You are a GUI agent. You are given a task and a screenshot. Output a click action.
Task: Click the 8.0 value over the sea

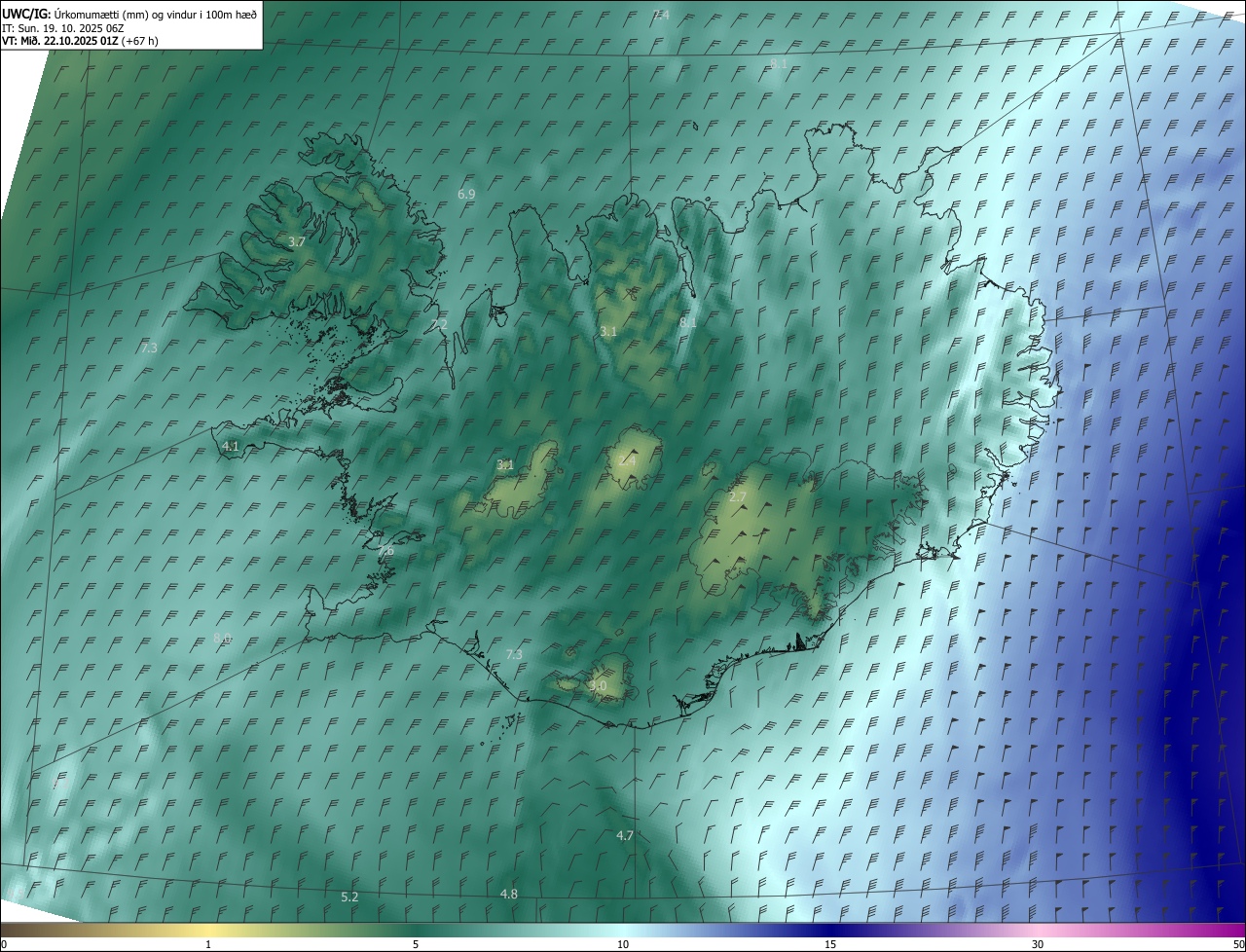[x=222, y=639]
